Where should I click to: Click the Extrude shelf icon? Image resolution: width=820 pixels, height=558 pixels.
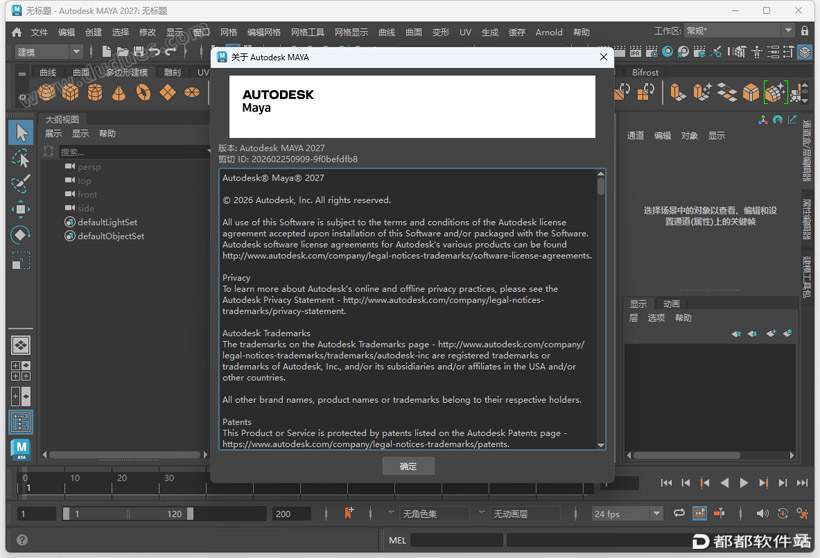678,93
